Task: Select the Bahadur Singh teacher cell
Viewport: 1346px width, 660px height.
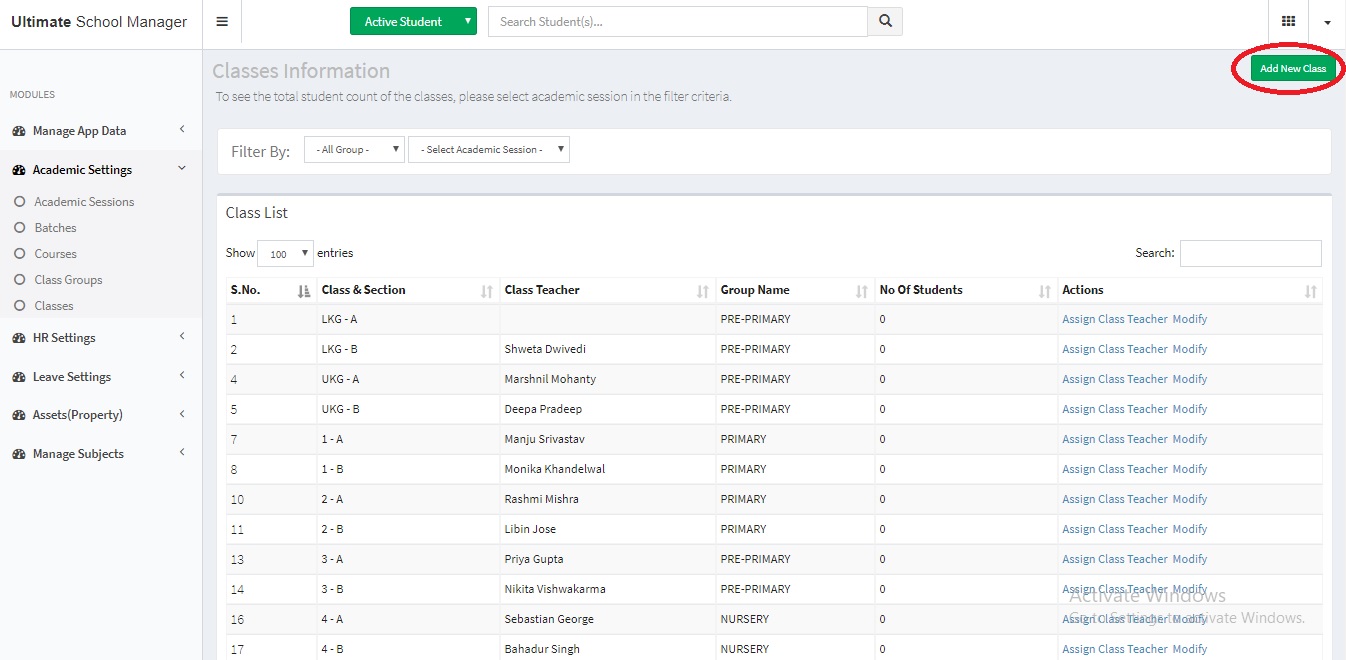Action: pos(608,649)
